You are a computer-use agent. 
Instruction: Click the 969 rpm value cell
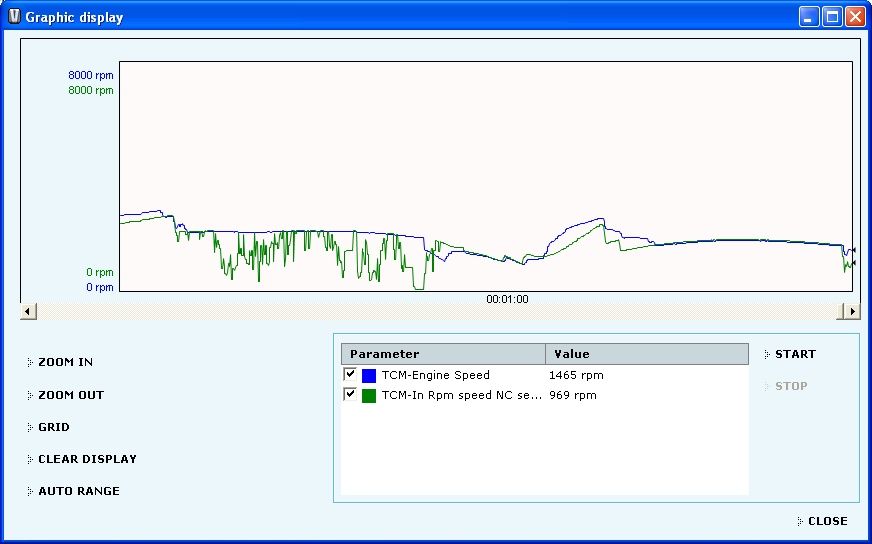[573, 395]
